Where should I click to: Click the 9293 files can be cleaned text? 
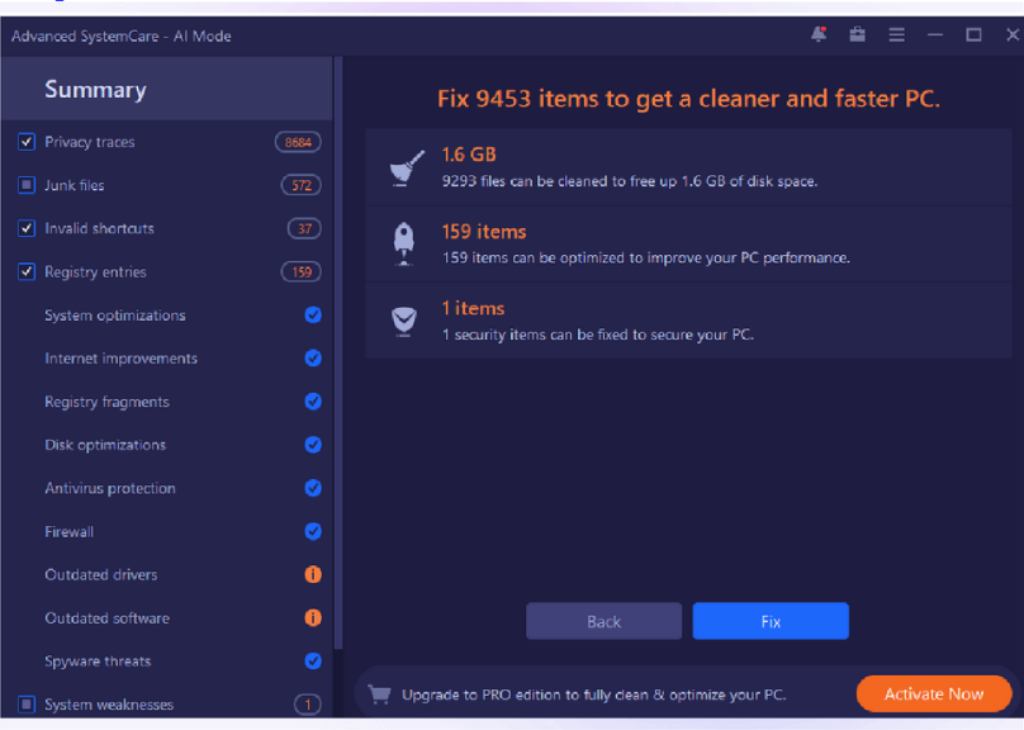click(630, 182)
